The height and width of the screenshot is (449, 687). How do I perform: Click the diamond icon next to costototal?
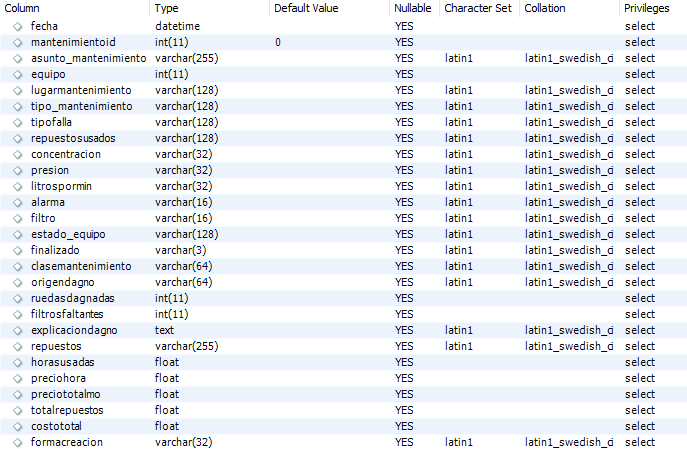tap(18, 427)
